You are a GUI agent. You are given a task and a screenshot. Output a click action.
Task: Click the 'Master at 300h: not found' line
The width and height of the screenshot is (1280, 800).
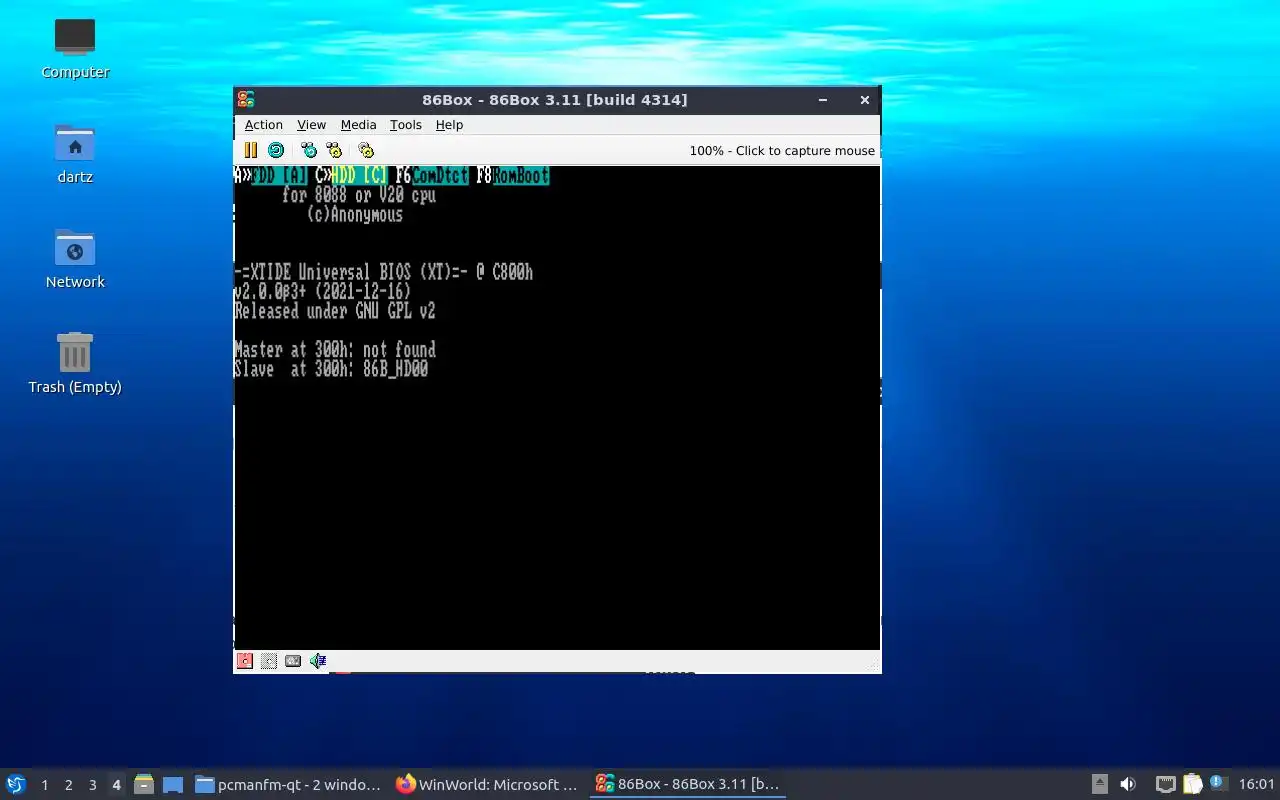click(x=335, y=350)
